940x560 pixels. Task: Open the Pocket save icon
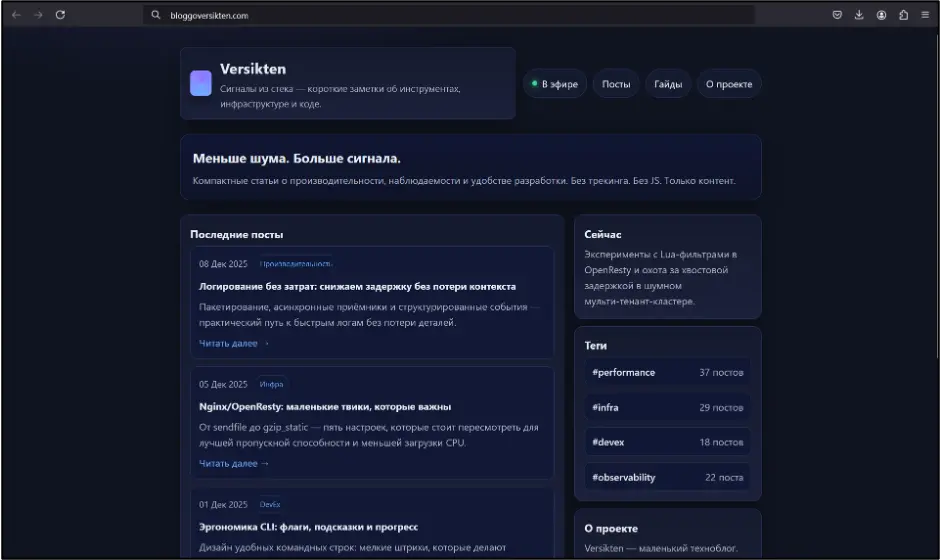(x=837, y=15)
